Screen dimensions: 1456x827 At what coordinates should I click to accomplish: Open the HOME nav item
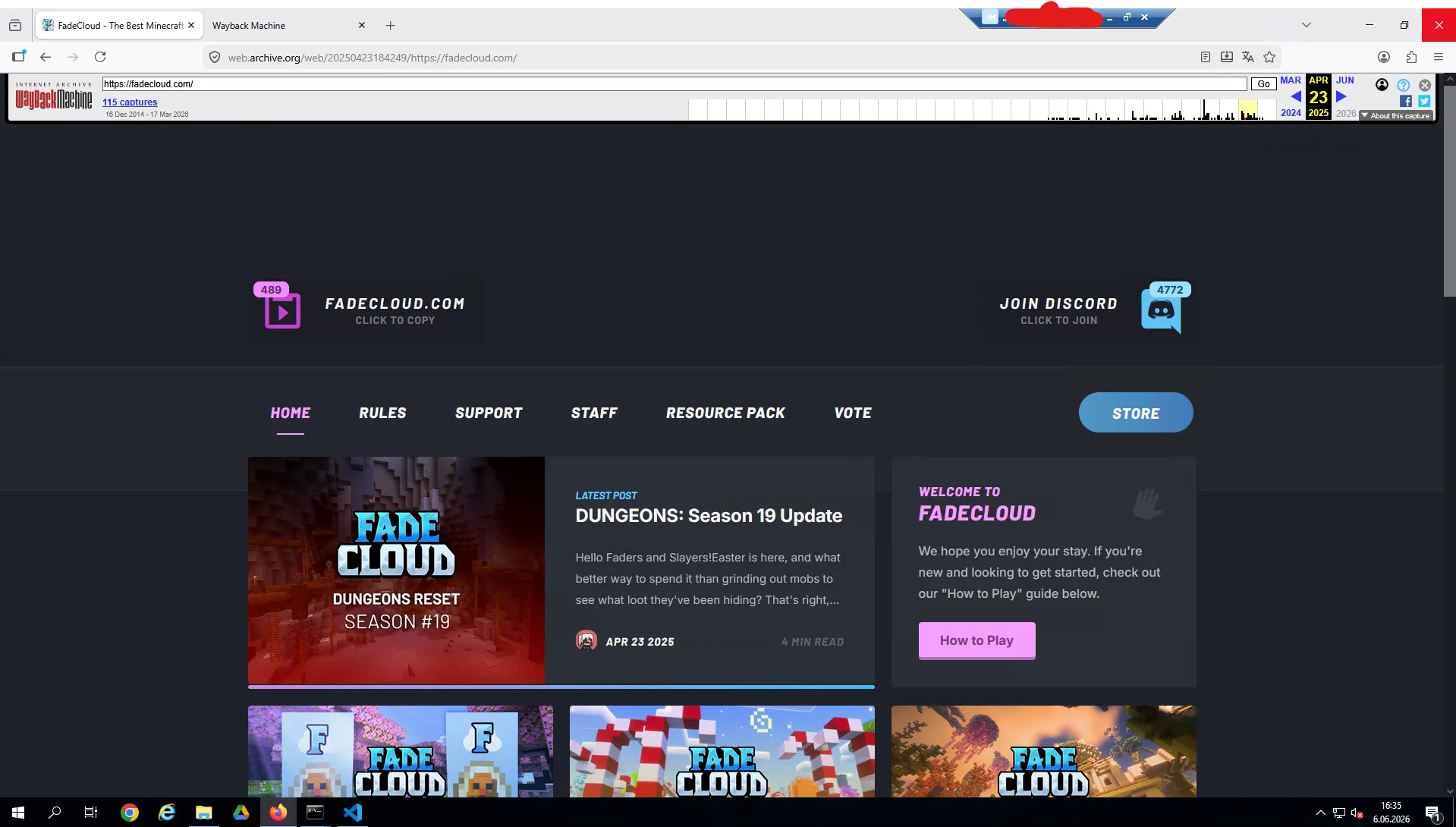[x=291, y=413]
